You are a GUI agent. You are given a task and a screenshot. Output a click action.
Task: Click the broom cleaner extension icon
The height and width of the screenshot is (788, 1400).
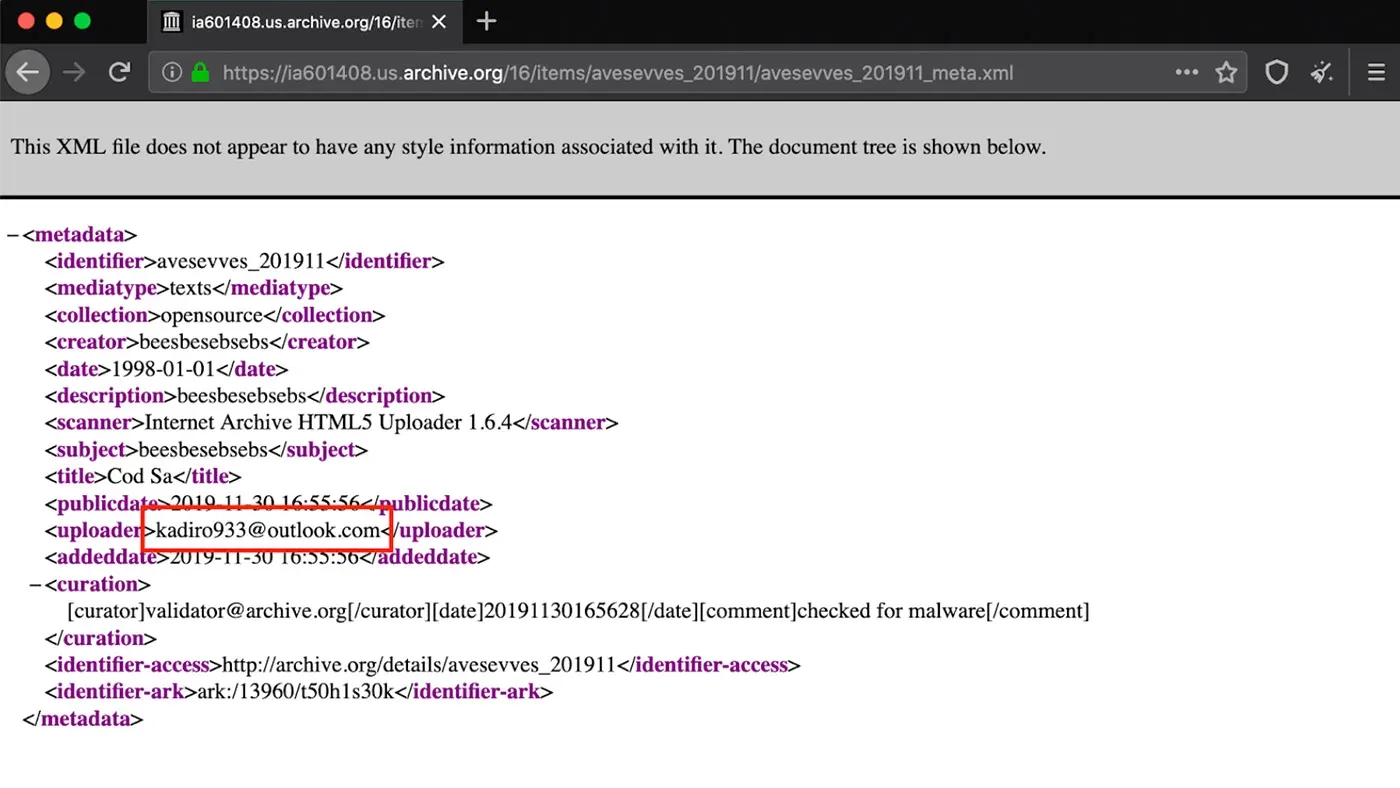coord(1322,72)
